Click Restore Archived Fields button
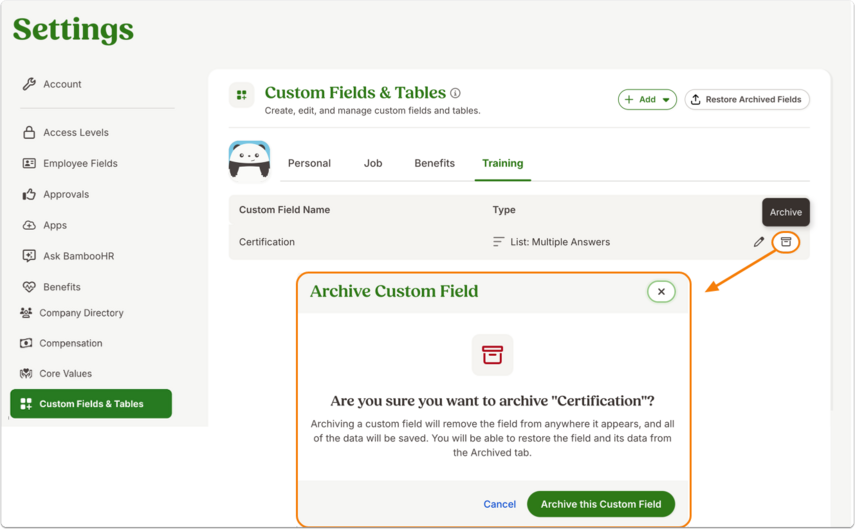 click(x=747, y=100)
